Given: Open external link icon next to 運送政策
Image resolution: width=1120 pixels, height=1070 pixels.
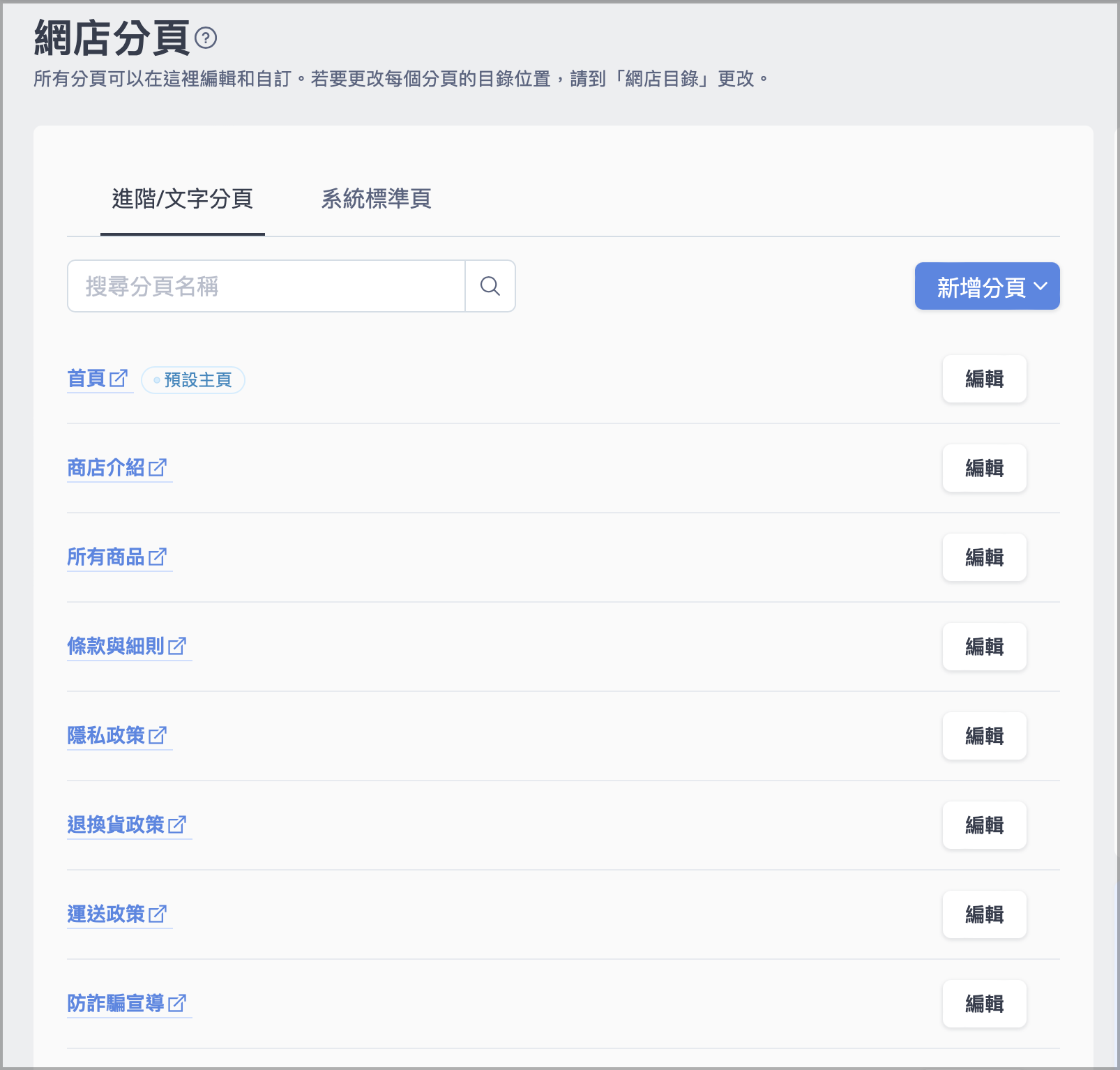Looking at the screenshot, I should point(158,914).
